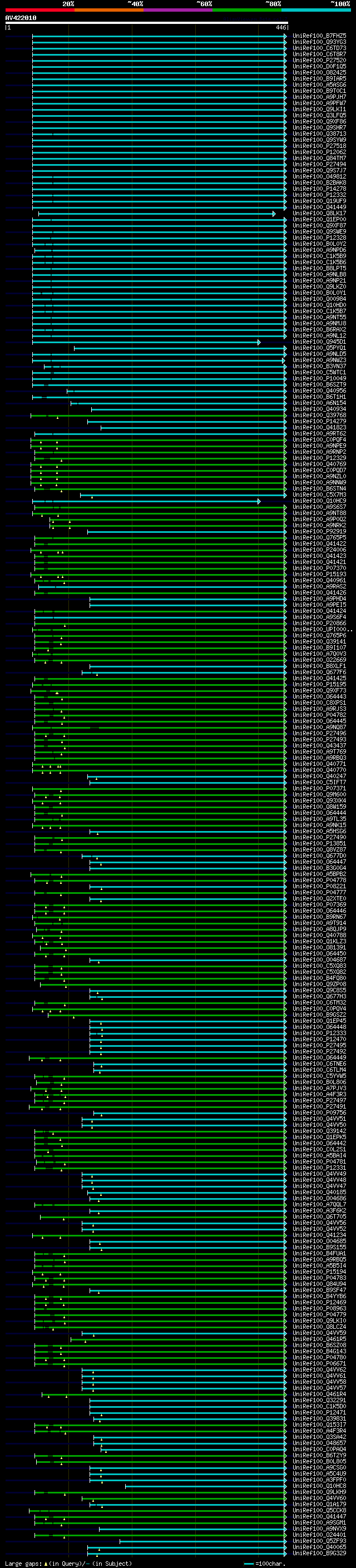Select the UniRef100_Q41449 hit label
The width and height of the screenshot is (356, 1568).
[x=319, y=207]
